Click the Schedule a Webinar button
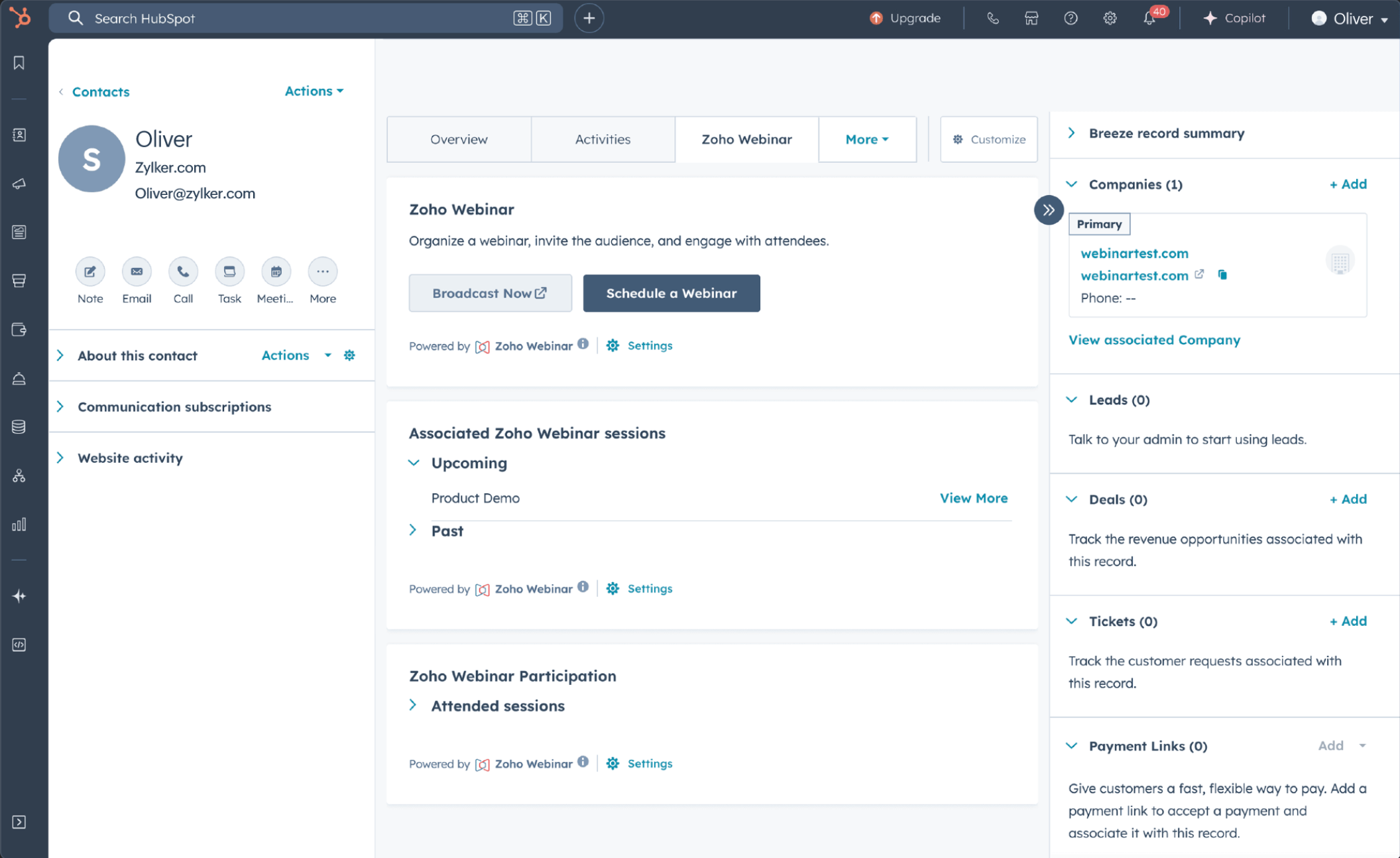 coord(671,293)
